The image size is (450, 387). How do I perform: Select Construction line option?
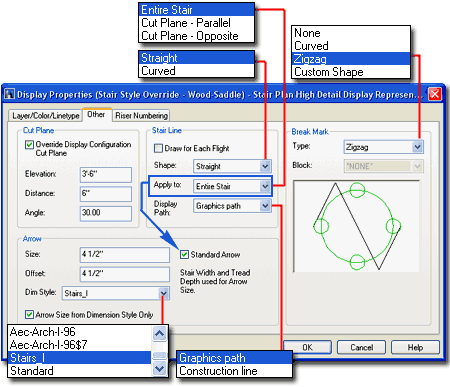(234, 371)
